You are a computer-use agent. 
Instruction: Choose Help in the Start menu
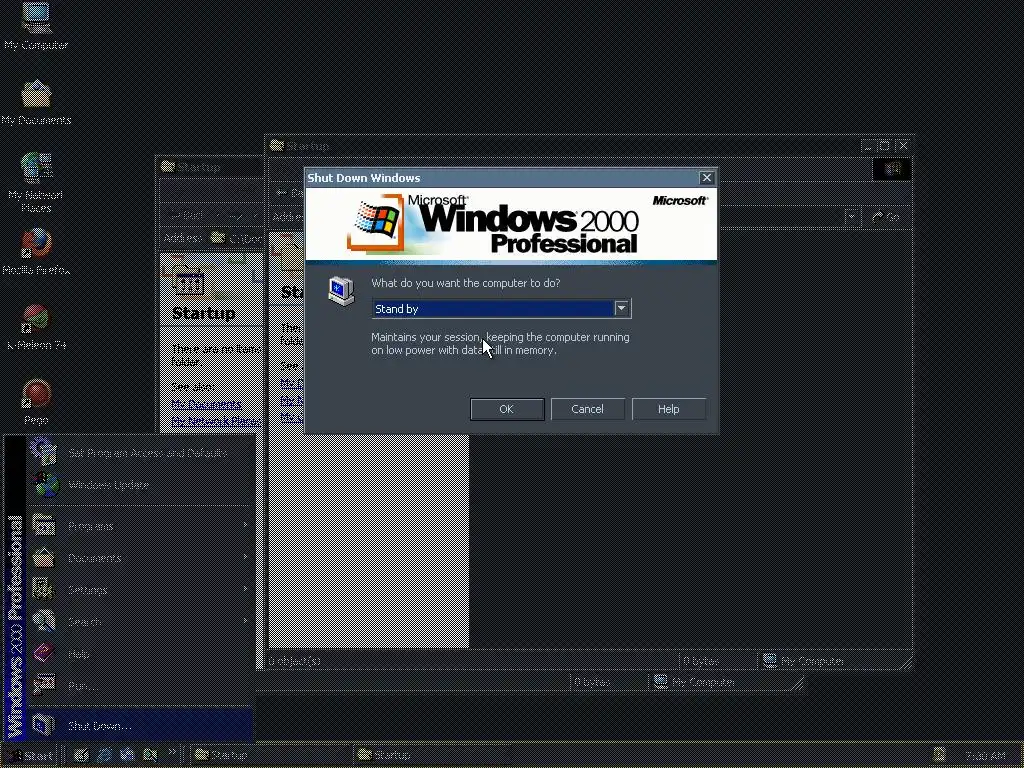pyautogui.click(x=140, y=654)
